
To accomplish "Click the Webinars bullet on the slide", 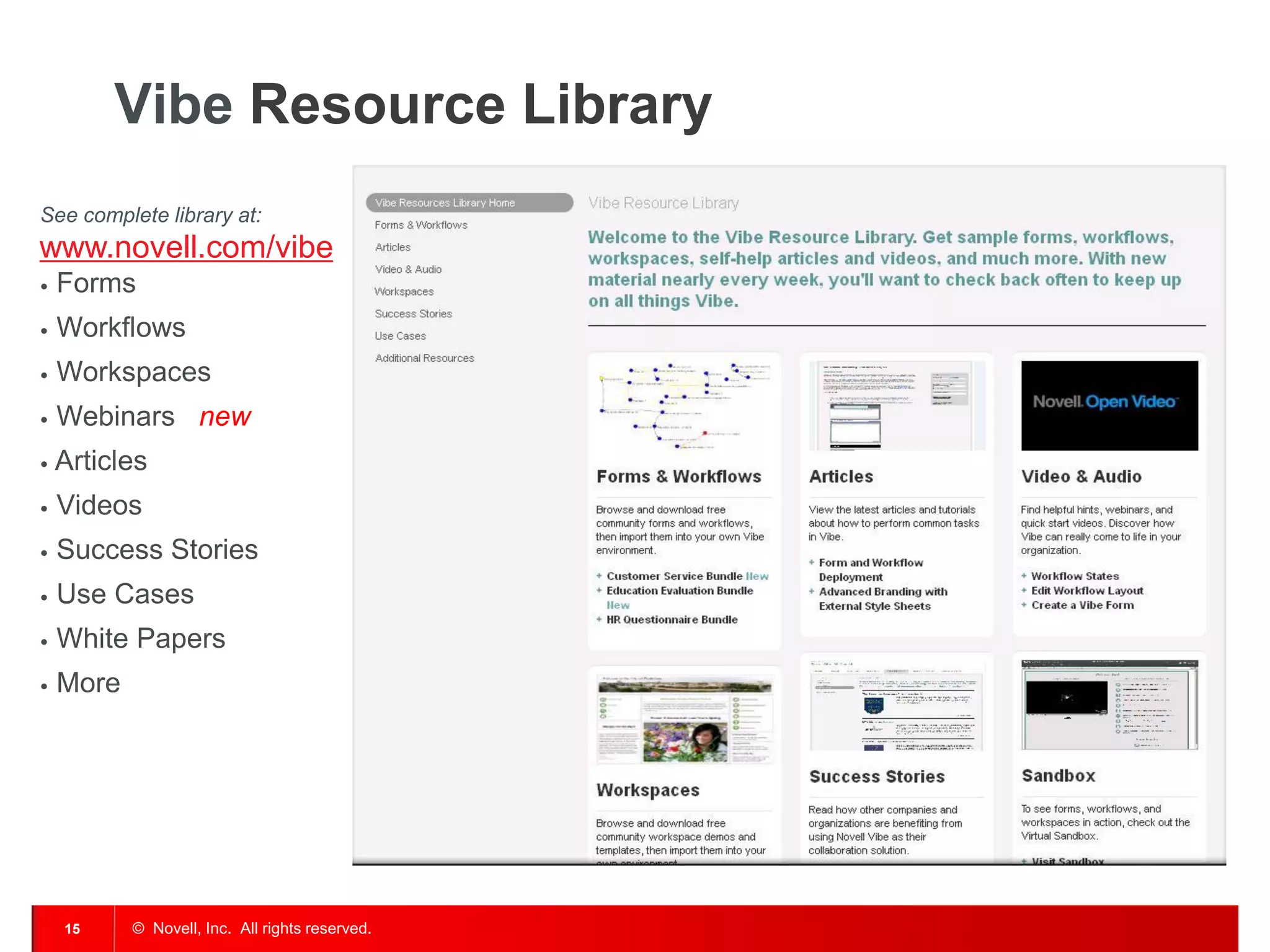I will point(115,416).
